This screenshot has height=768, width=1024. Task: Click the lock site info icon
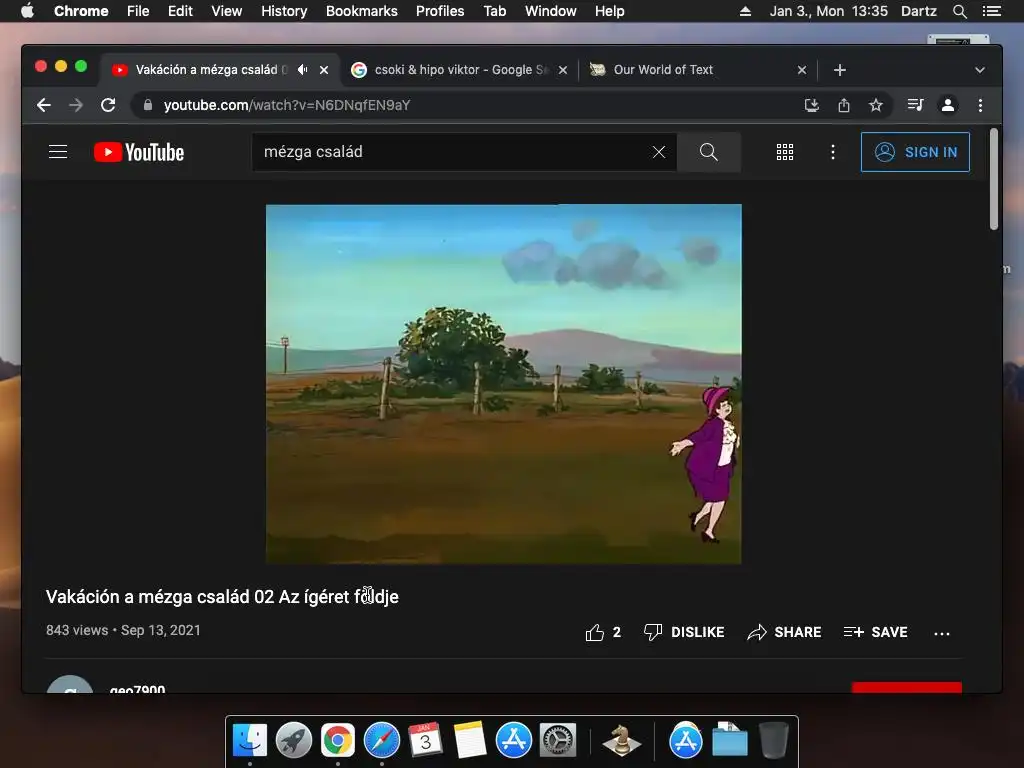148,105
